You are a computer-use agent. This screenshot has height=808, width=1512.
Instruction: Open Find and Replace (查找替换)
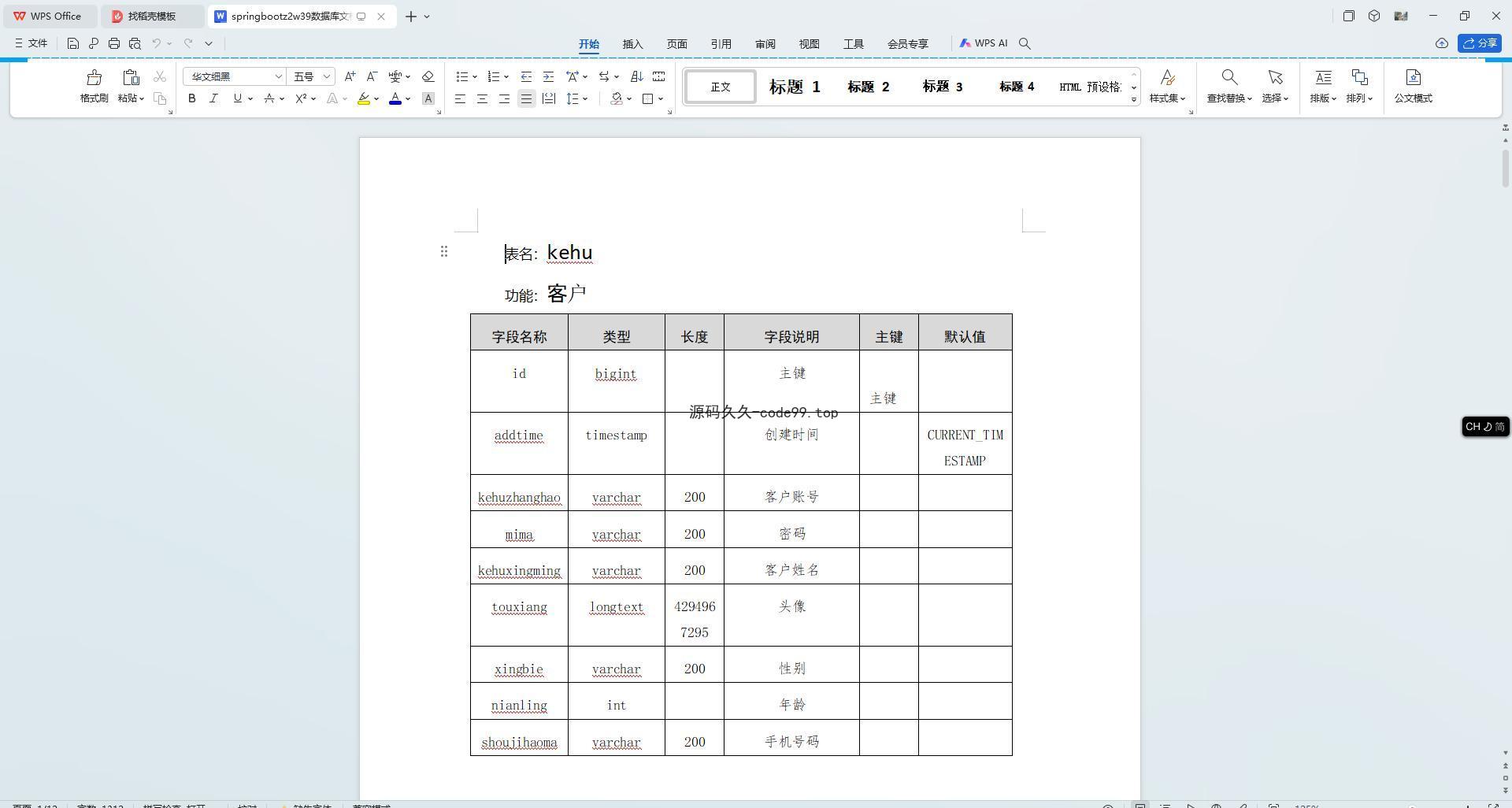coord(1228,86)
